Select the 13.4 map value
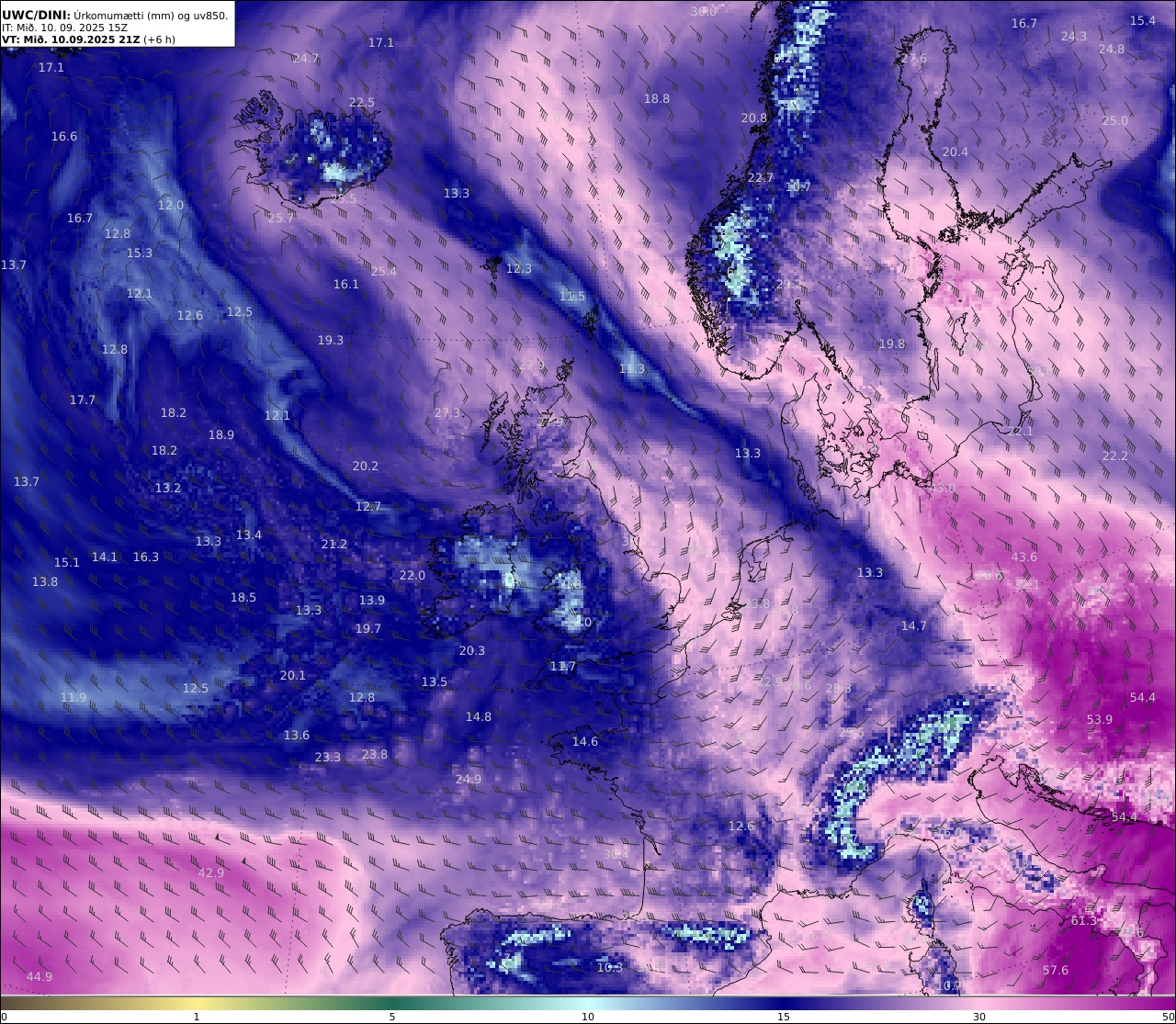 [x=249, y=535]
